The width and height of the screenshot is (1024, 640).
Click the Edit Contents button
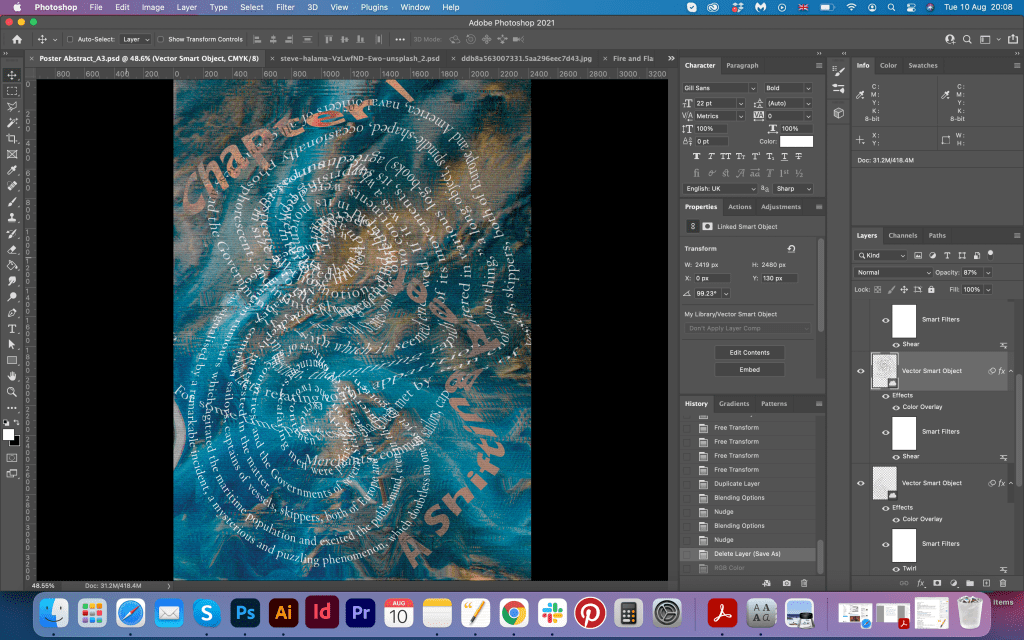[x=749, y=352]
